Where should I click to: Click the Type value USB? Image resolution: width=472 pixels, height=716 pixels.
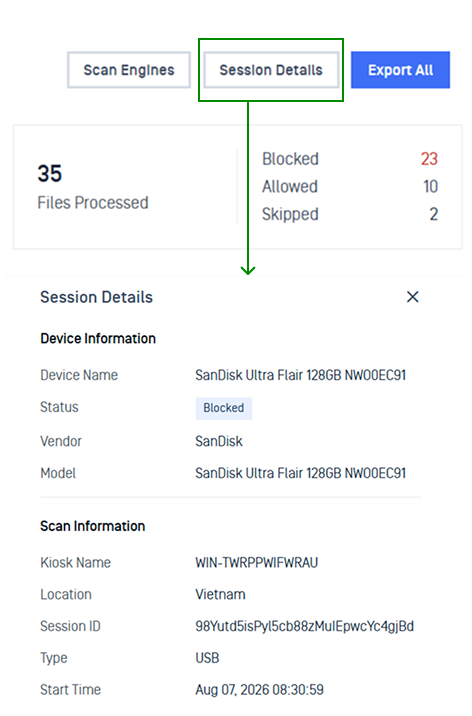coord(207,658)
